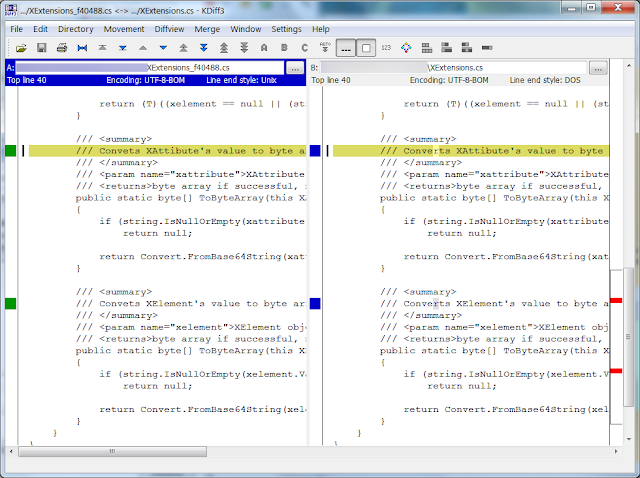Go to next delta arrow

pyautogui.click(x=163, y=48)
